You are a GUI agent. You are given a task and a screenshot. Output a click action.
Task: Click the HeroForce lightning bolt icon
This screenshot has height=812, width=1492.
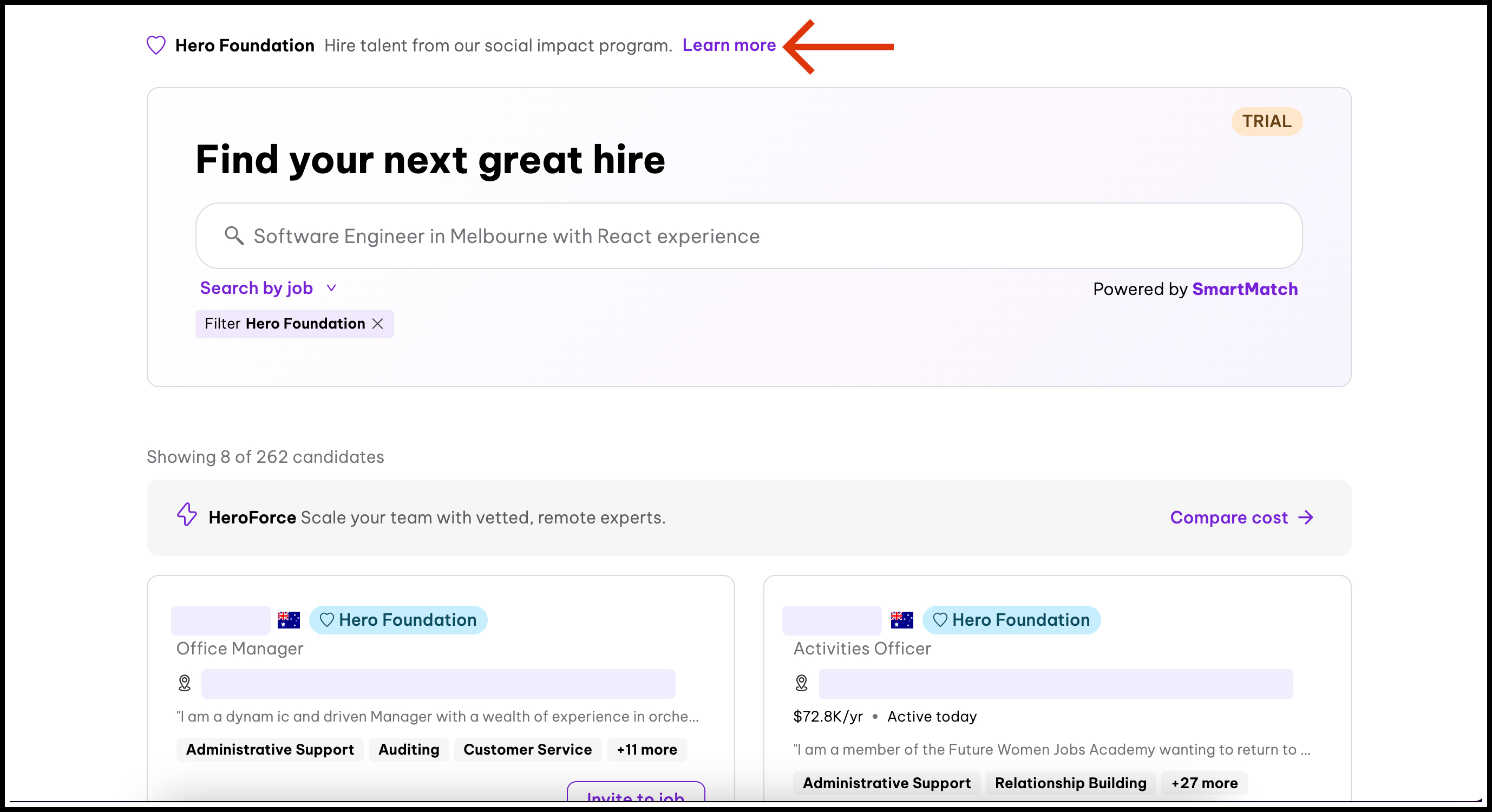click(186, 514)
